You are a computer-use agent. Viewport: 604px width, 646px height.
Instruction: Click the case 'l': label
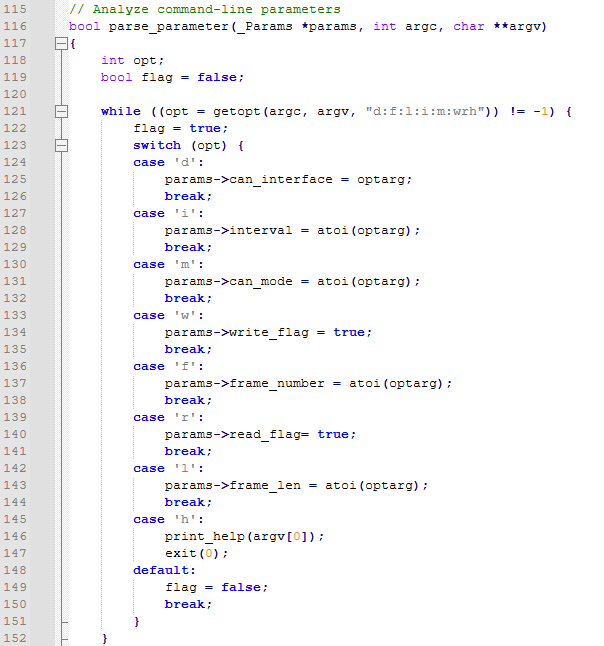[x=168, y=468]
